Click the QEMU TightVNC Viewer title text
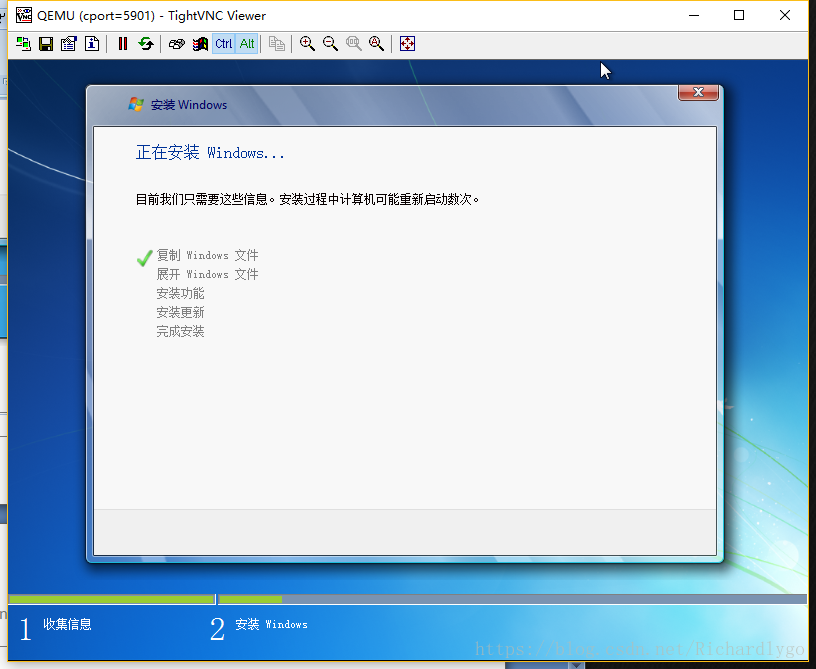 point(151,16)
